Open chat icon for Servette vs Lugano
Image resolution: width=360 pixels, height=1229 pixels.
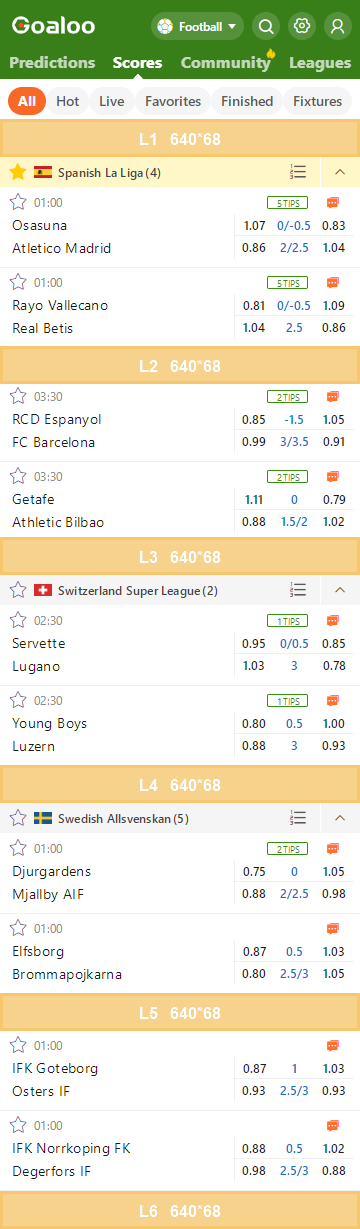[x=333, y=620]
